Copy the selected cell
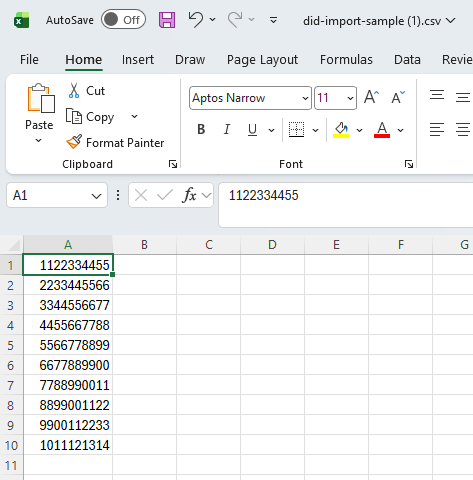 pos(90,117)
